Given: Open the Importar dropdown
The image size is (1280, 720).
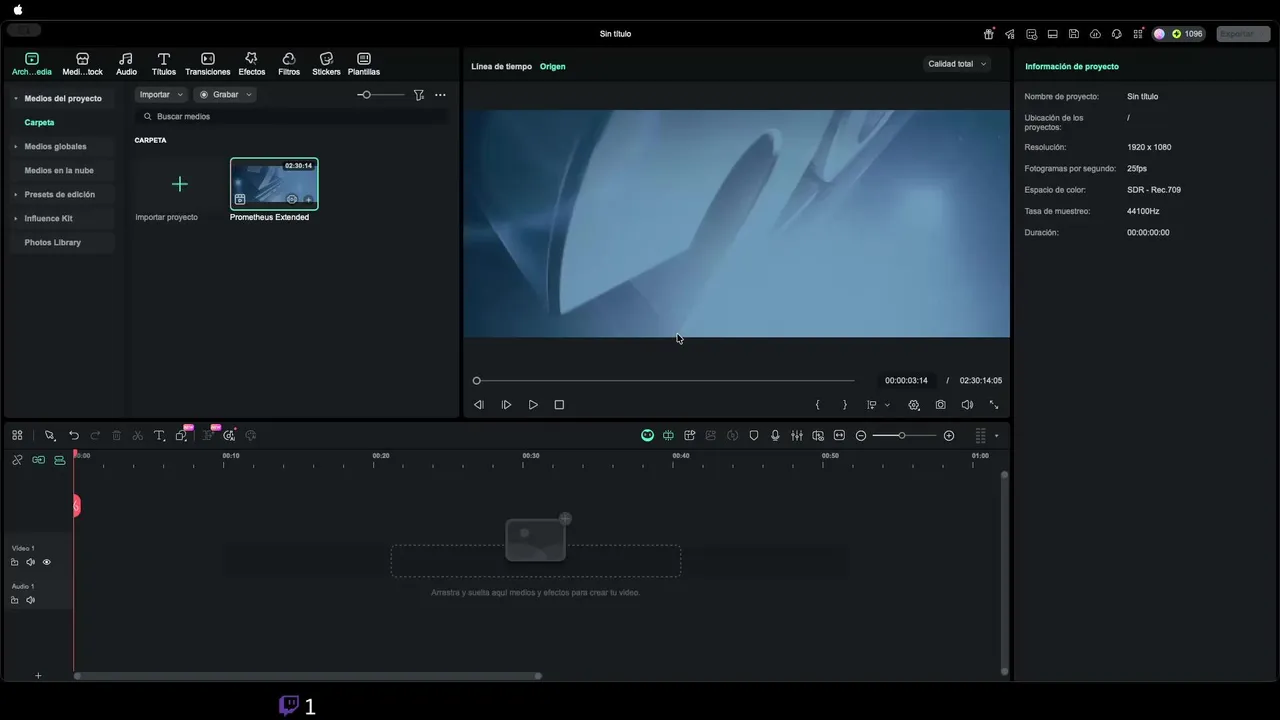Looking at the screenshot, I should [x=161, y=95].
